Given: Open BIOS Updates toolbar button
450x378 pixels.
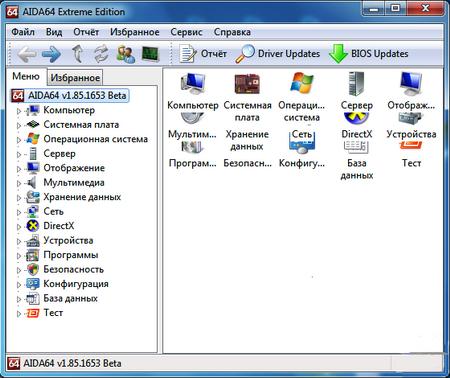Looking at the screenshot, I should (x=368, y=54).
